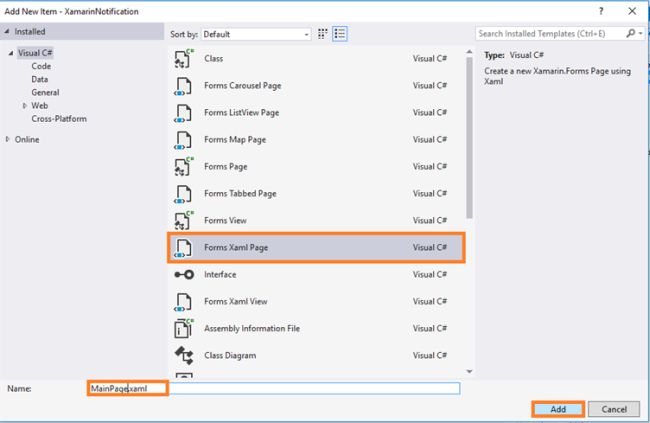Select the Forms Xaml Page template
Screen dimensions: 650x423
click(315, 246)
